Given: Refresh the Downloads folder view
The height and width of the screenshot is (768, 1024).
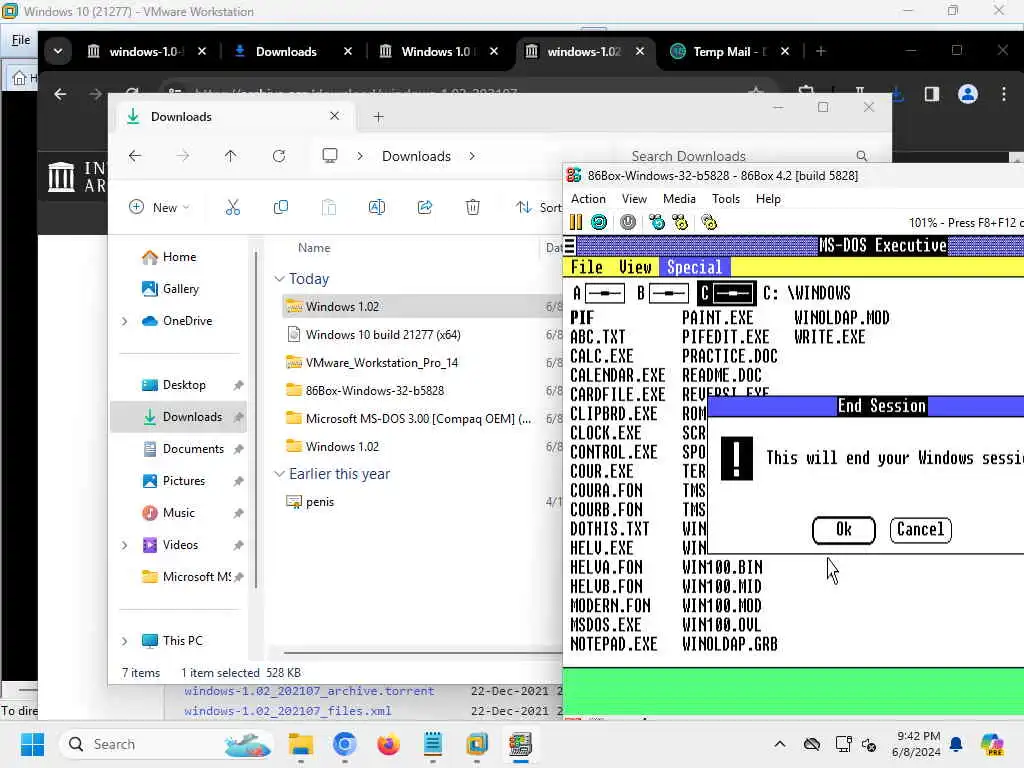Looking at the screenshot, I should coord(279,156).
